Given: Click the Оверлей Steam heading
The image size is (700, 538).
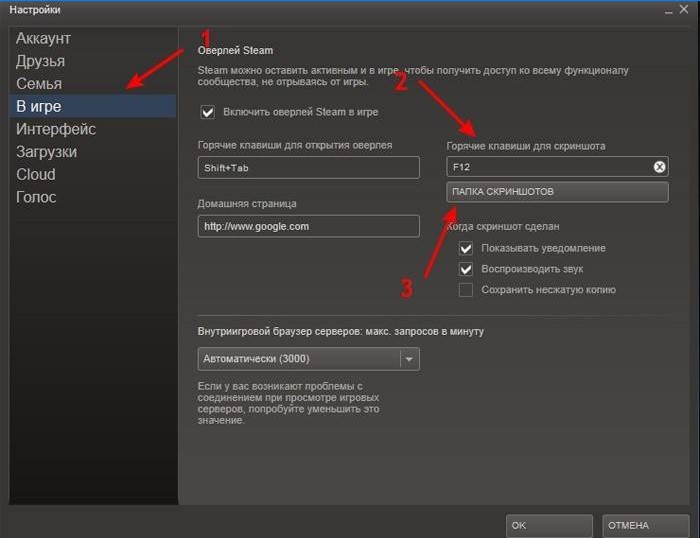Looking at the screenshot, I should point(235,50).
